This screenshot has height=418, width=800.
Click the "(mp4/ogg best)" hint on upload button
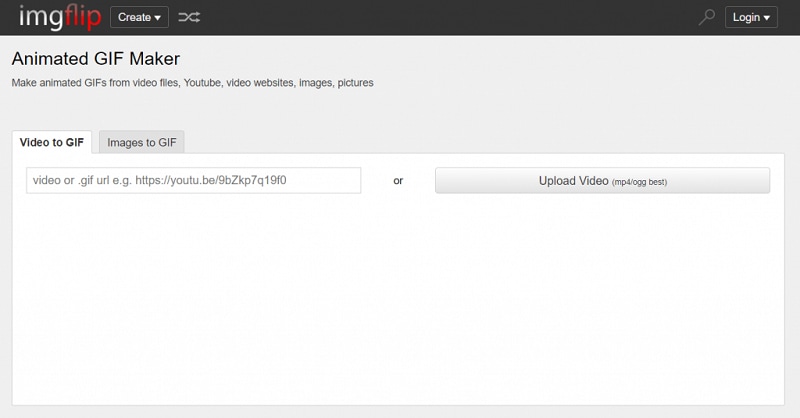[639, 182]
